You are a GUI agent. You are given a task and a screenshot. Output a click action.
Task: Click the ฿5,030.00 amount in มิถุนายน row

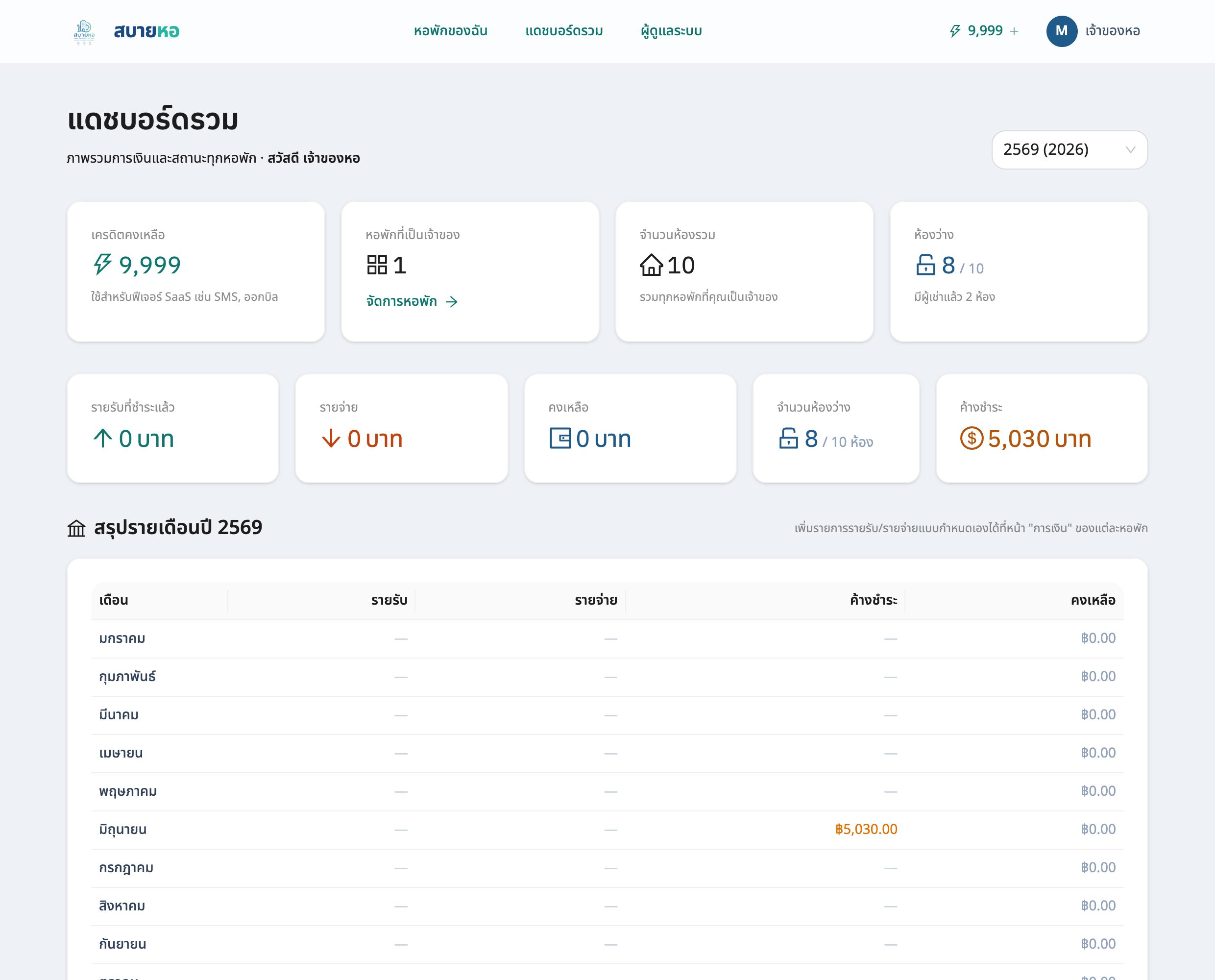[x=866, y=829]
